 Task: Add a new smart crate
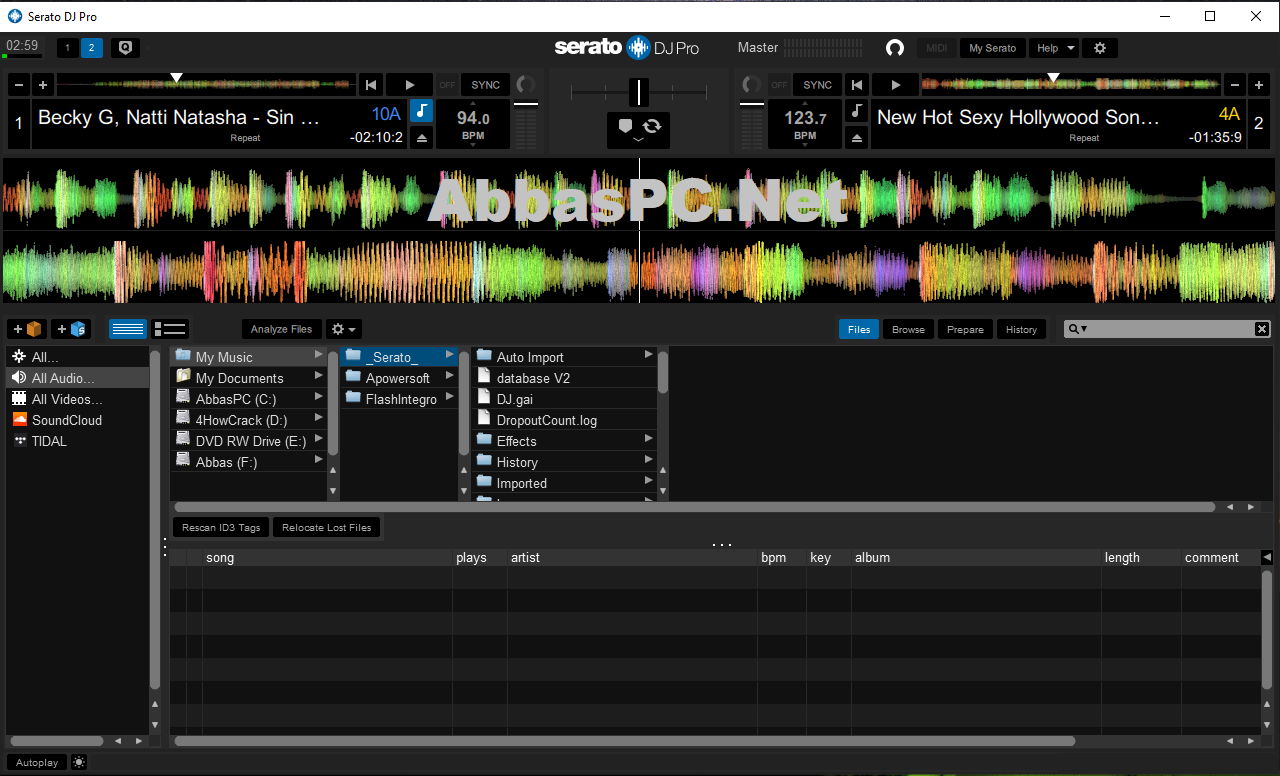tap(70, 329)
